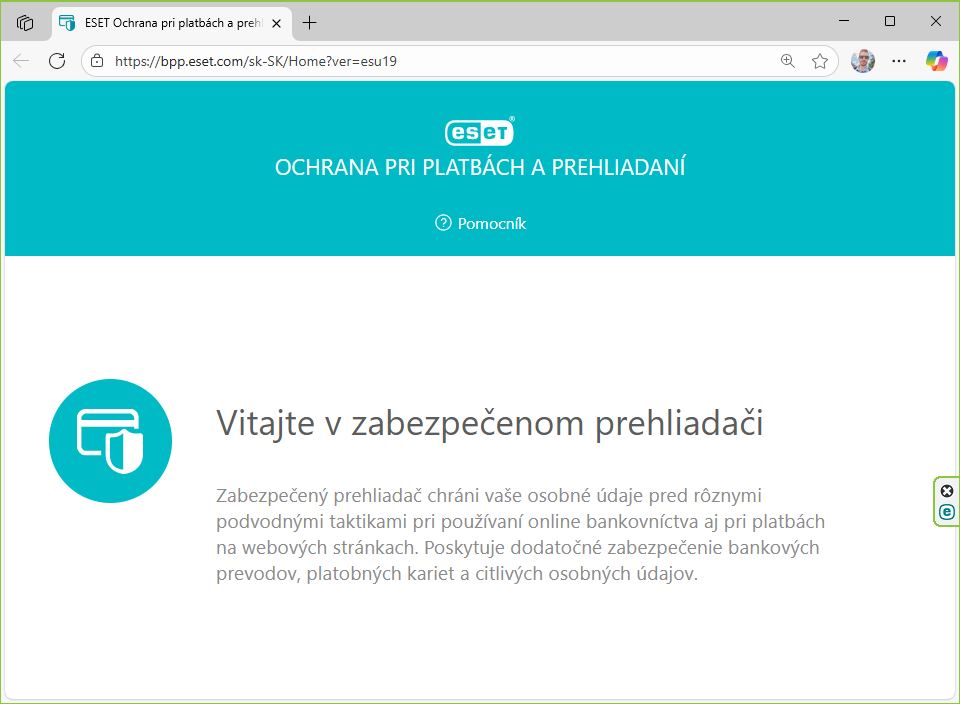Click the 'Vitajte v zabezpečenom prehliadači' heading
Viewport: 960px width, 704px height.
490,423
